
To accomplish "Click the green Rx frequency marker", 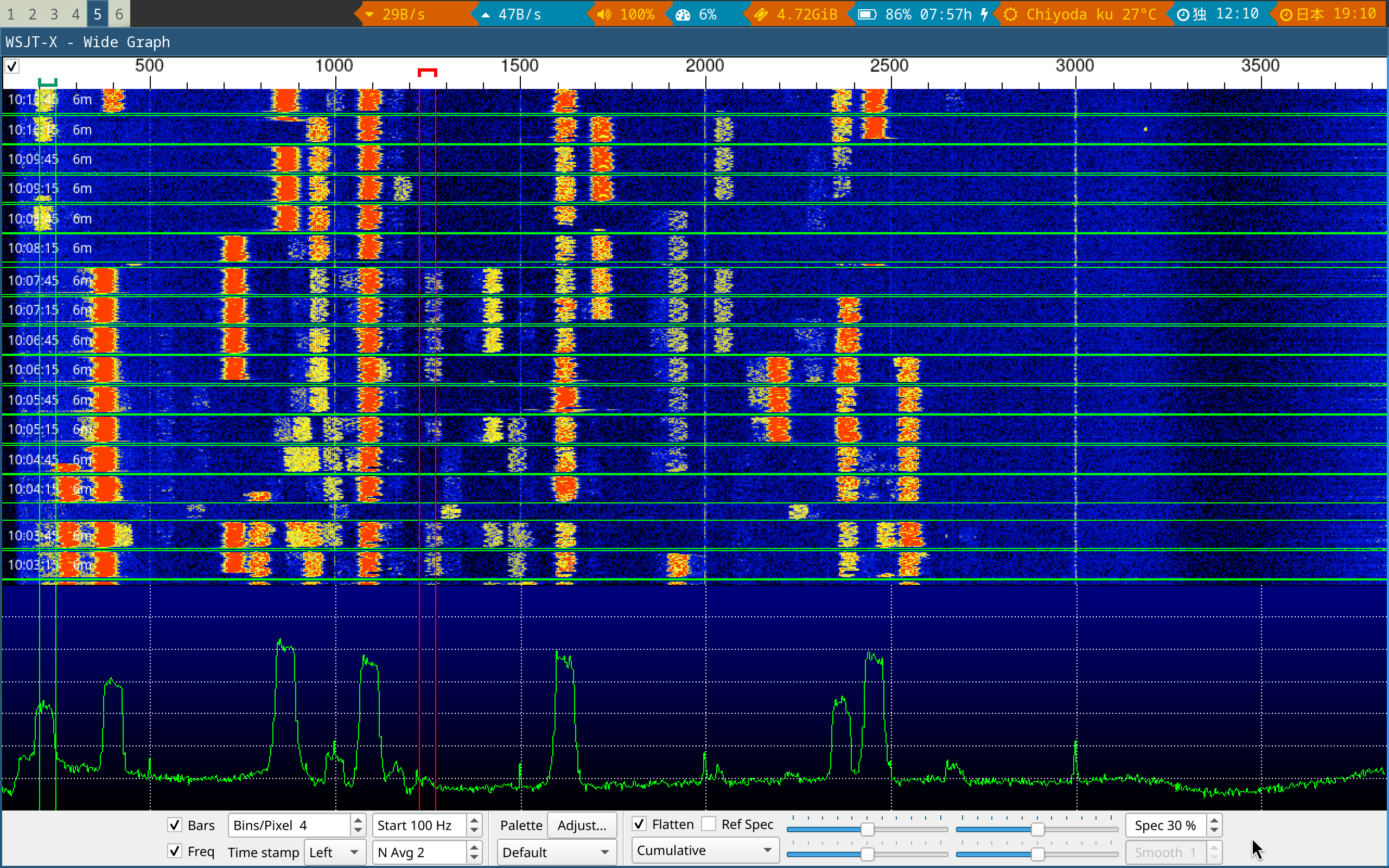I will 48,82.
